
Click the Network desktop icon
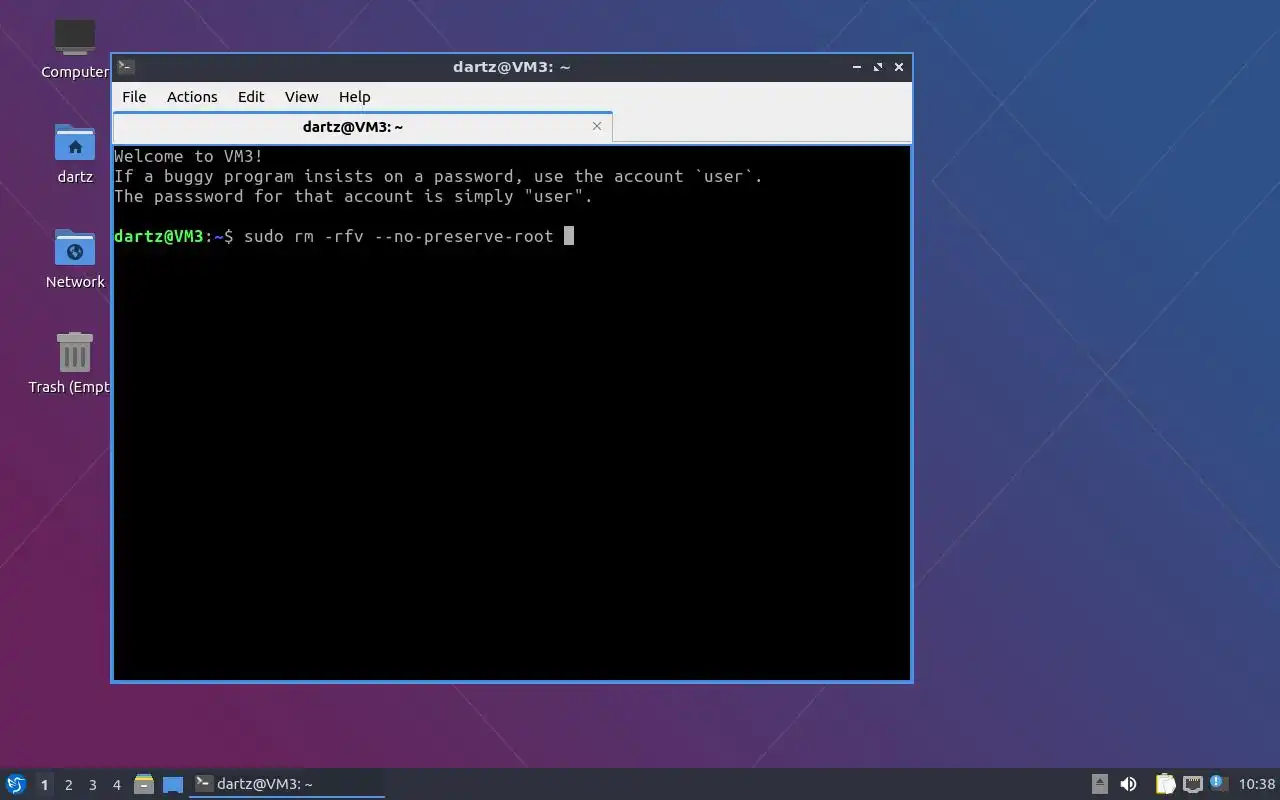click(x=75, y=259)
